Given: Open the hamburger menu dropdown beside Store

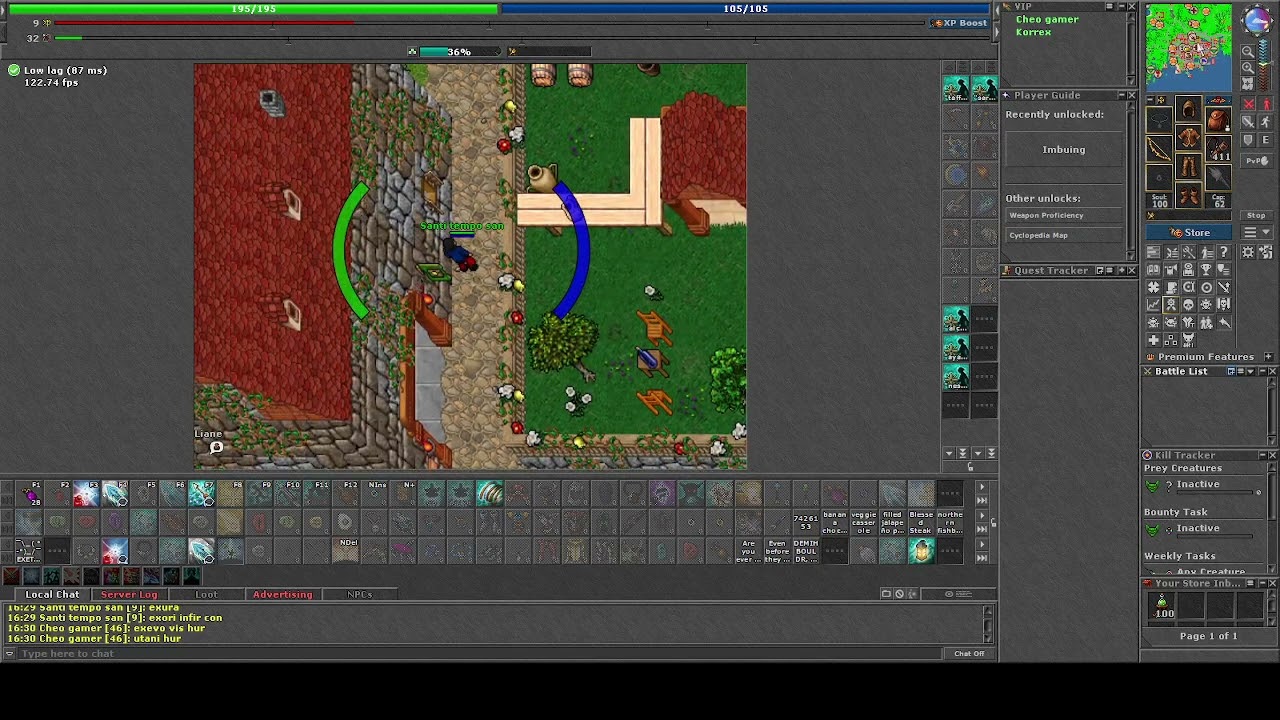Looking at the screenshot, I should [1257, 231].
